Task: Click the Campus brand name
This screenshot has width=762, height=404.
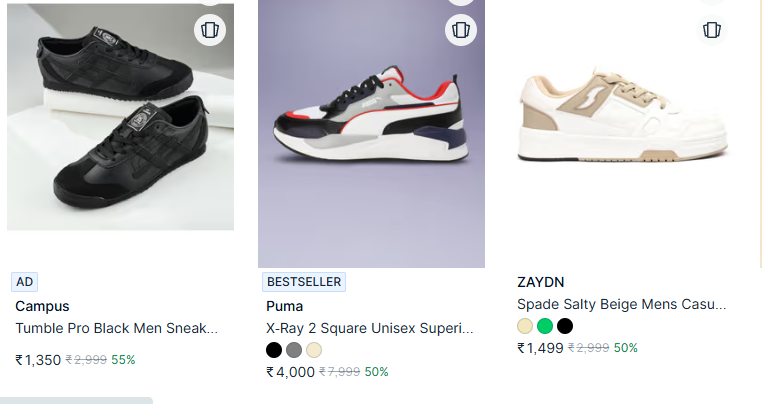Action: [42, 306]
